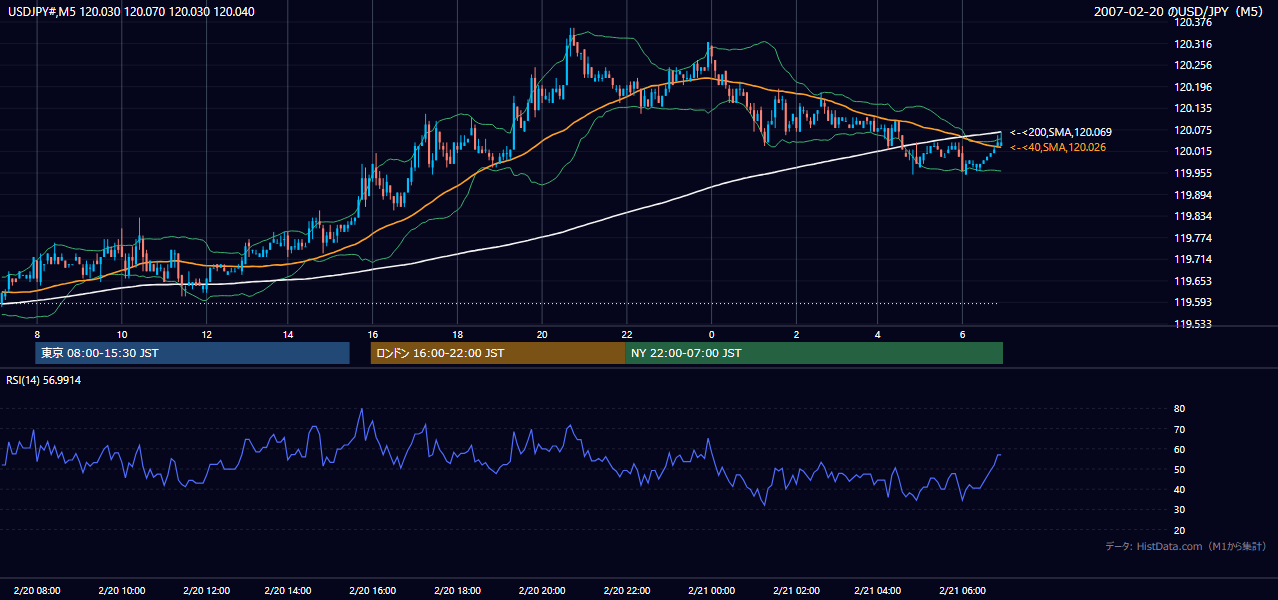
Task: Click the 2/20 08:00 bottom time label
Action: coord(37,590)
